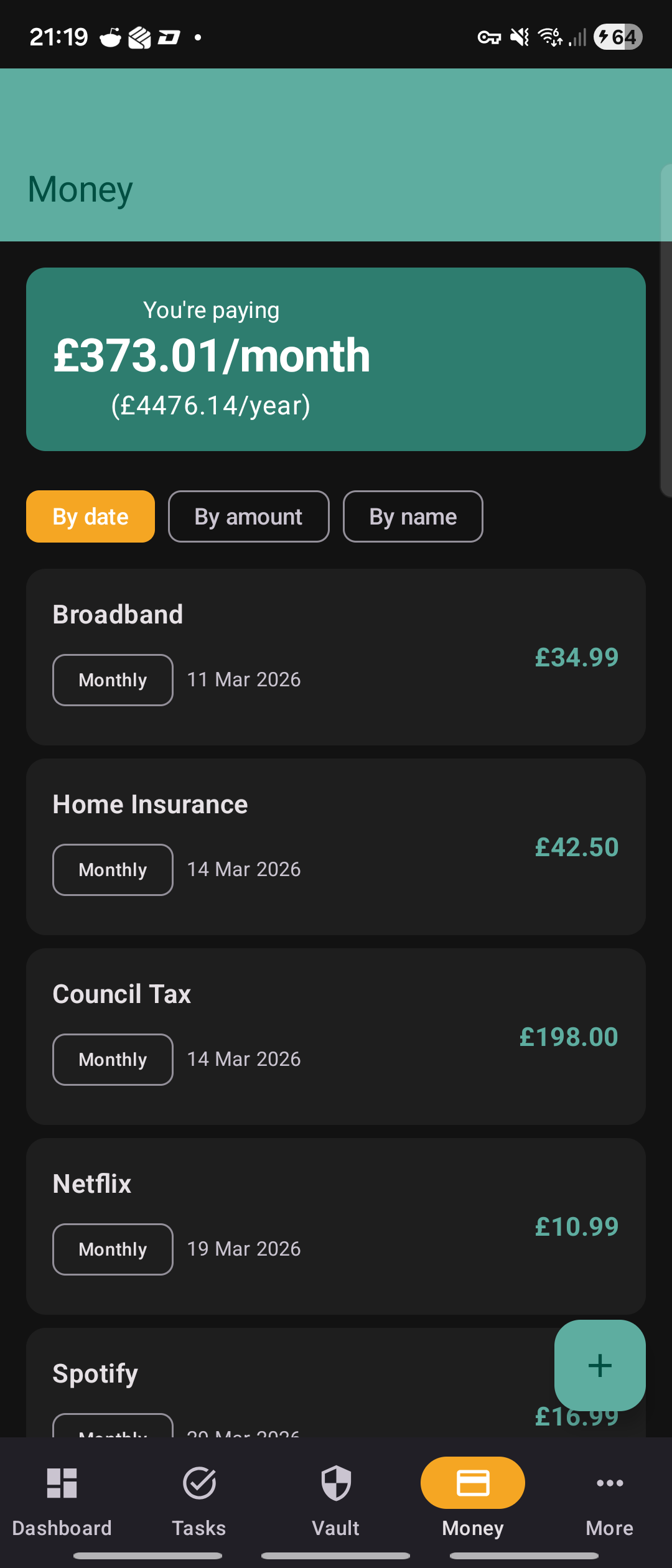Image resolution: width=672 pixels, height=1568 pixels.
Task: Tap the battery indicator in the status bar
Action: click(618, 37)
